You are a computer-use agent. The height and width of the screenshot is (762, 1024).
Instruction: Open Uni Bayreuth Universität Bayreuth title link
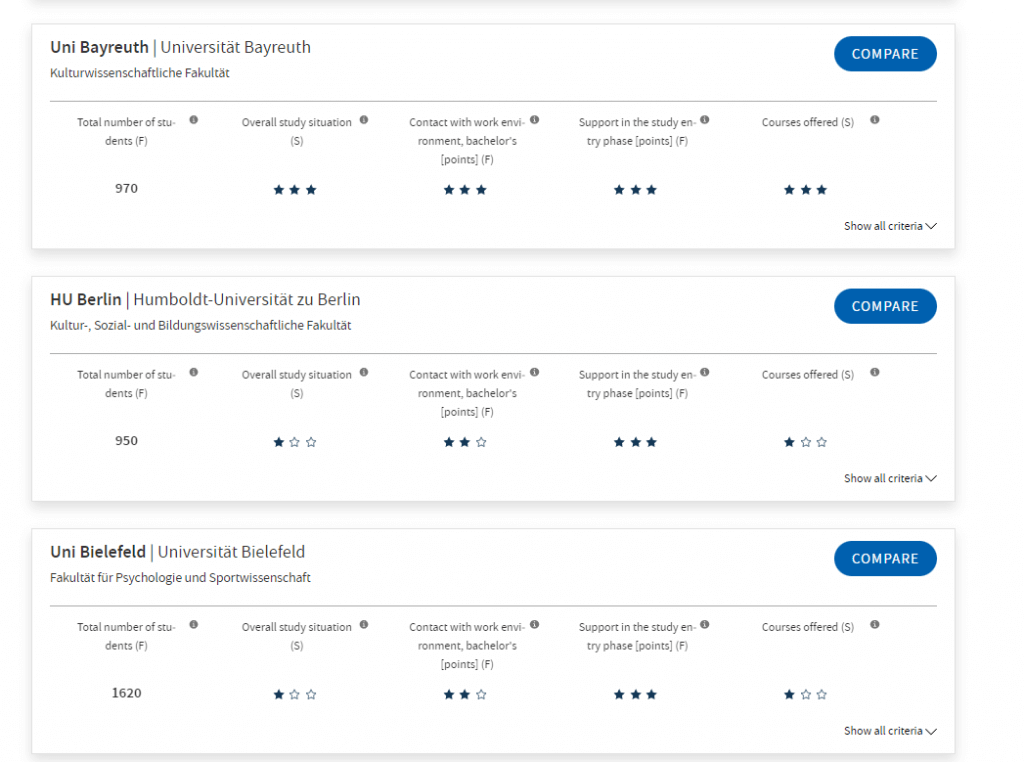(180, 47)
